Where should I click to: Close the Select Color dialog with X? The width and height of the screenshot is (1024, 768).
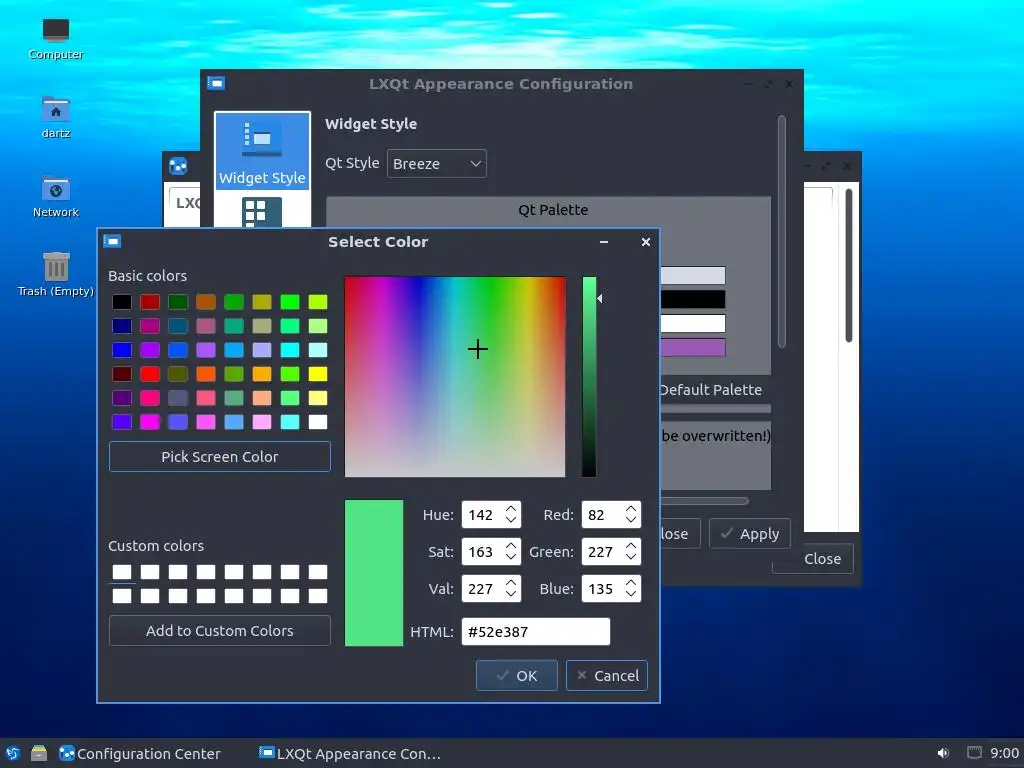646,242
